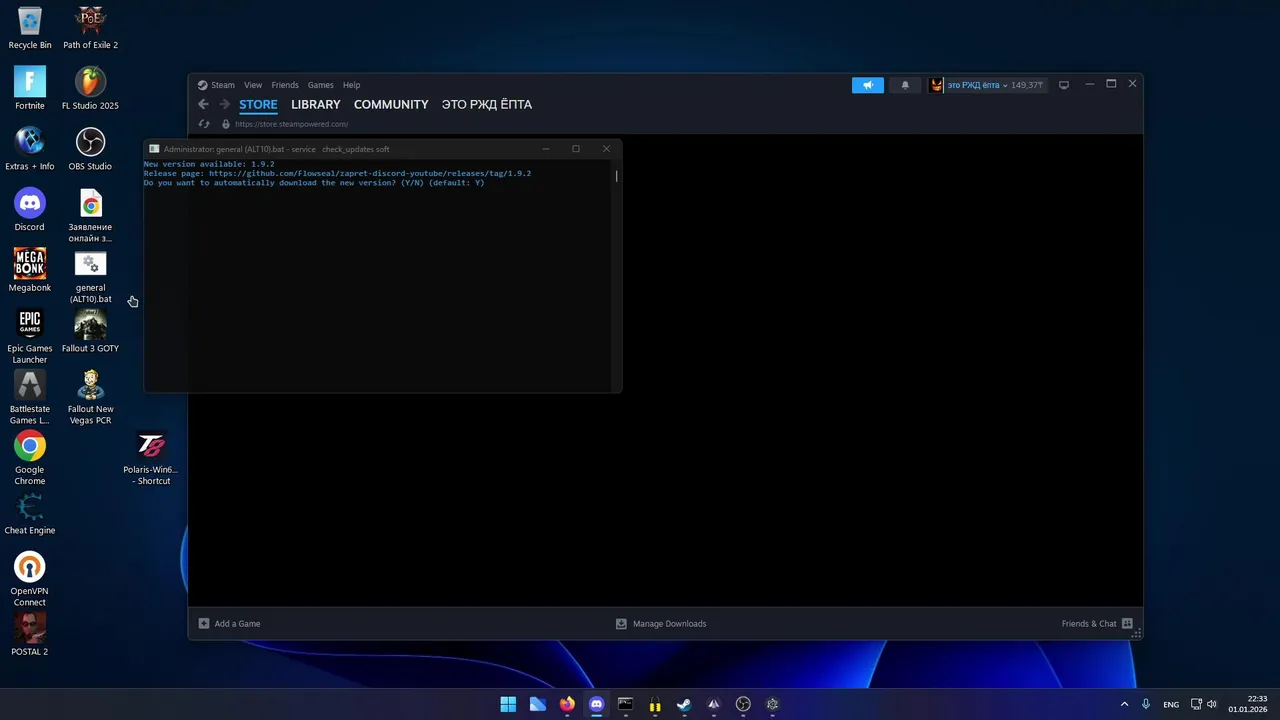The height and width of the screenshot is (720, 1280).
Task: Switch to the COMMUNITY tab in Steam
Action: 391,104
